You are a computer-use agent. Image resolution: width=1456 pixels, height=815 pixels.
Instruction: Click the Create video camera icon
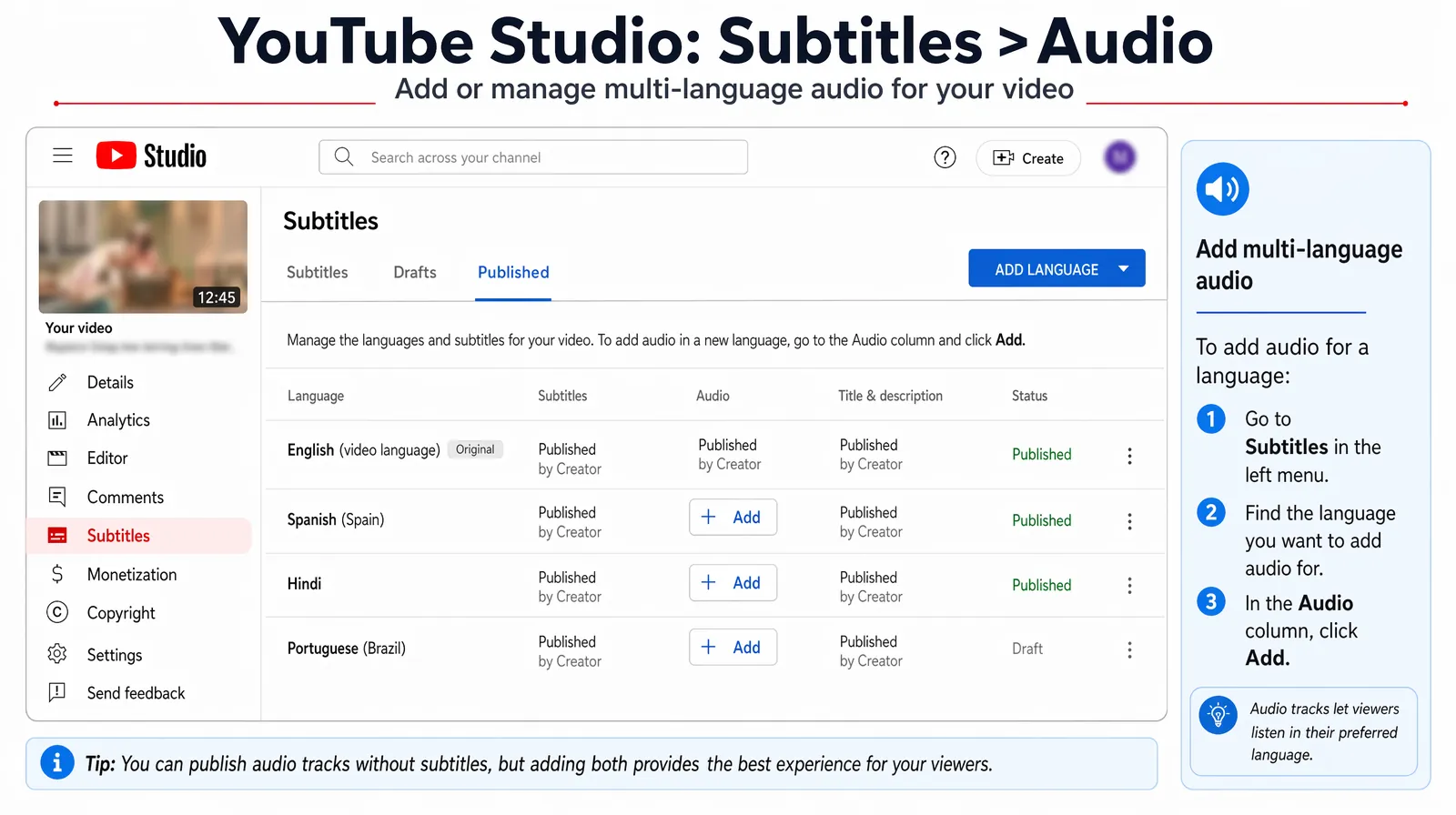[1003, 157]
